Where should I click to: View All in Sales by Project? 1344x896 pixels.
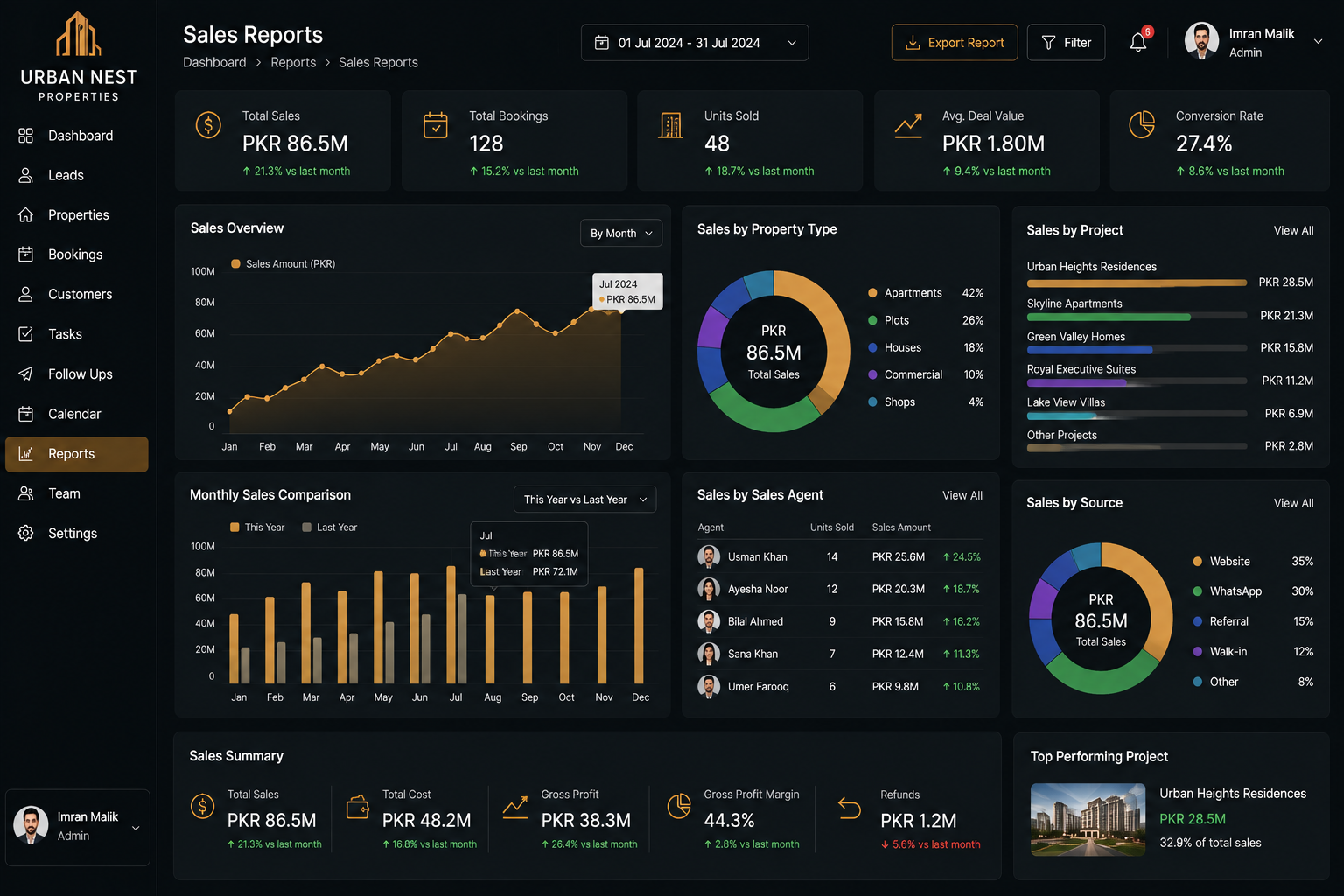1293,230
